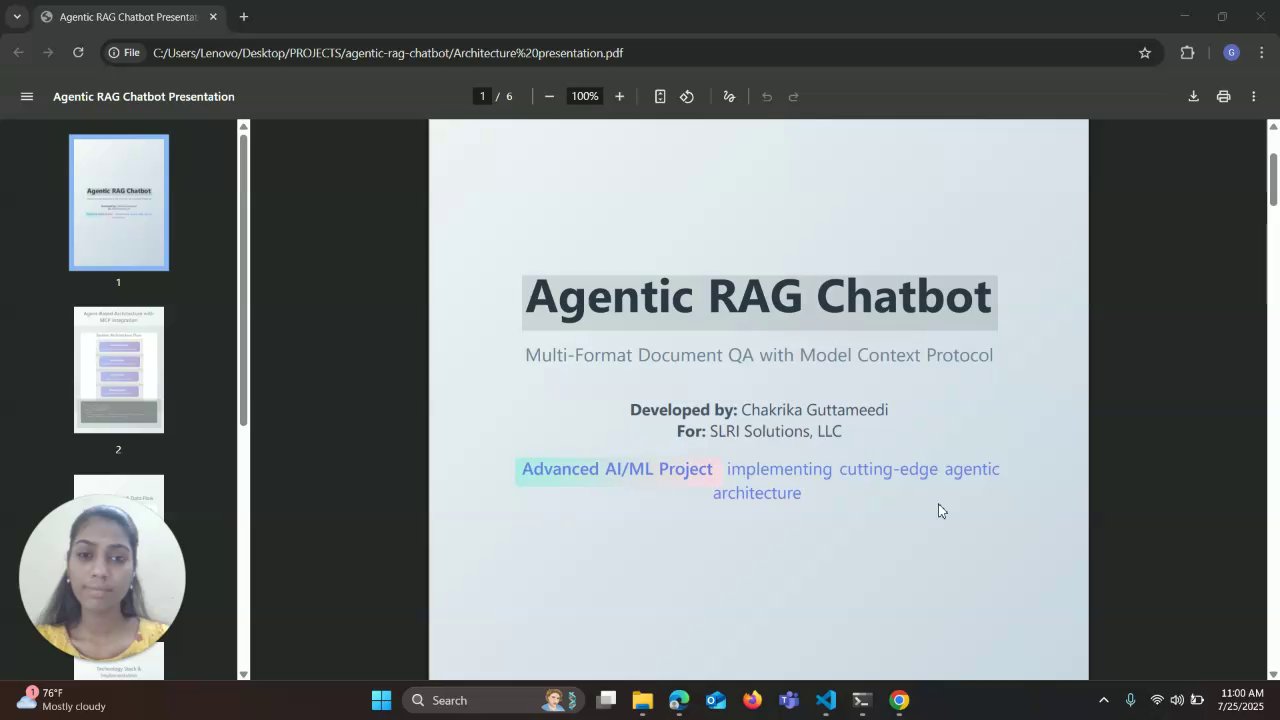
Task: Click the redo arrow in PDF toolbar
Action: click(794, 97)
